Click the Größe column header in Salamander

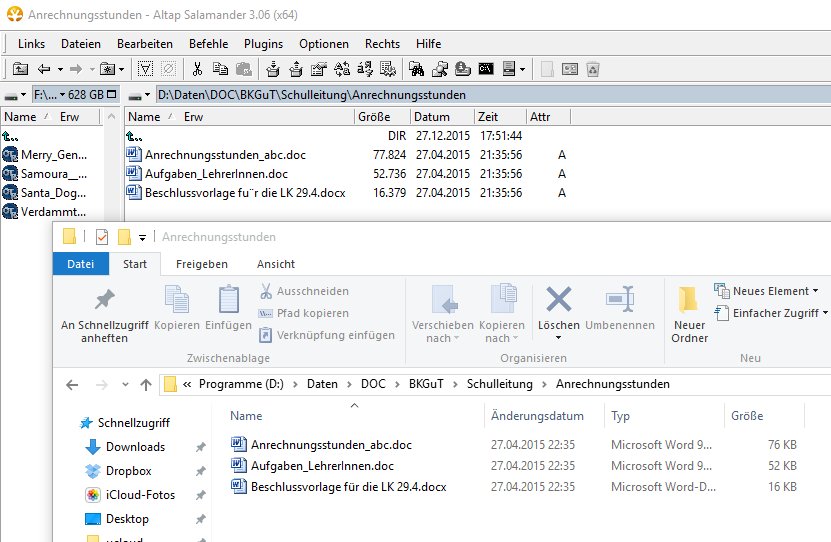click(374, 117)
